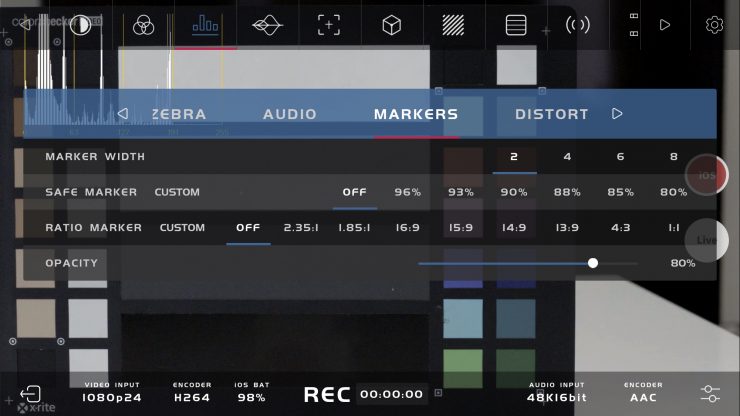
Task: Click the opacity slider handle
Action: pos(593,263)
